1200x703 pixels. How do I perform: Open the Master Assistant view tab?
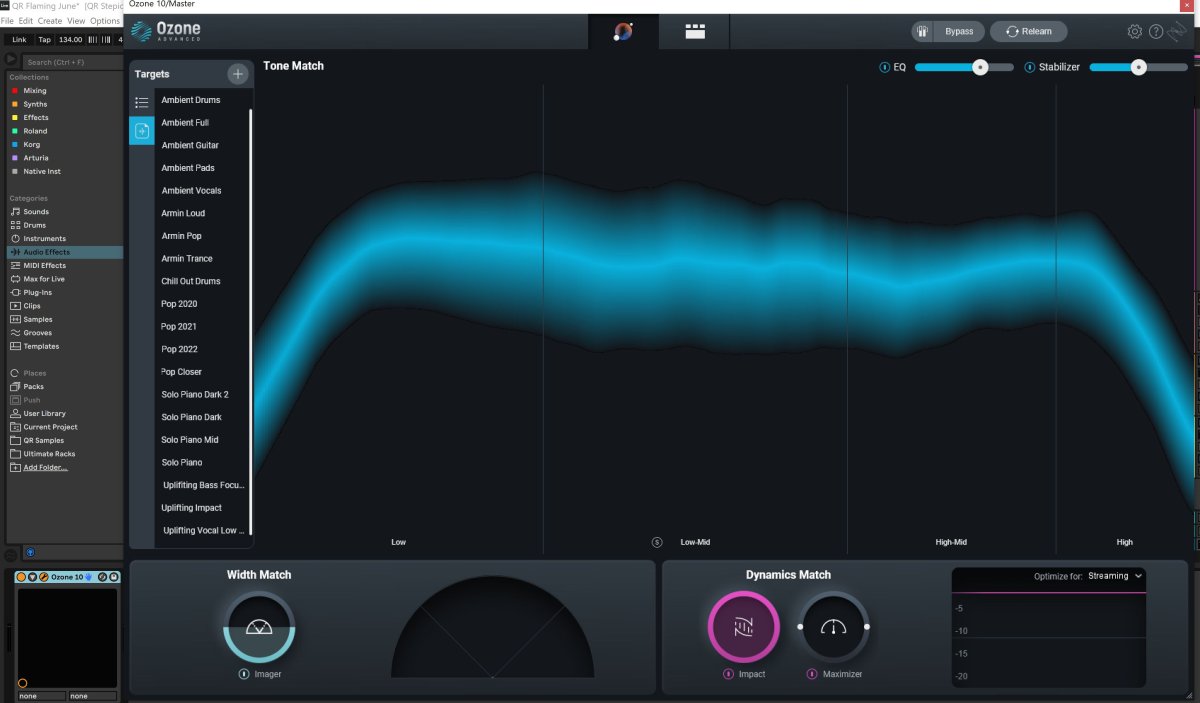click(623, 31)
